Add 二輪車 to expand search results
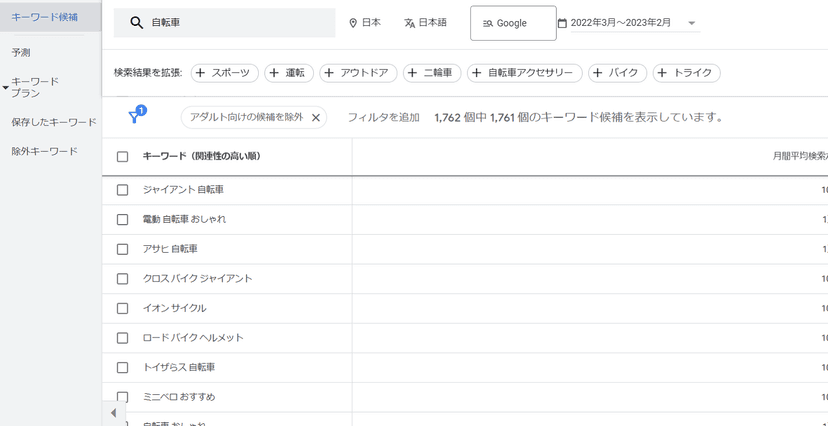828x426 pixels. [432, 73]
